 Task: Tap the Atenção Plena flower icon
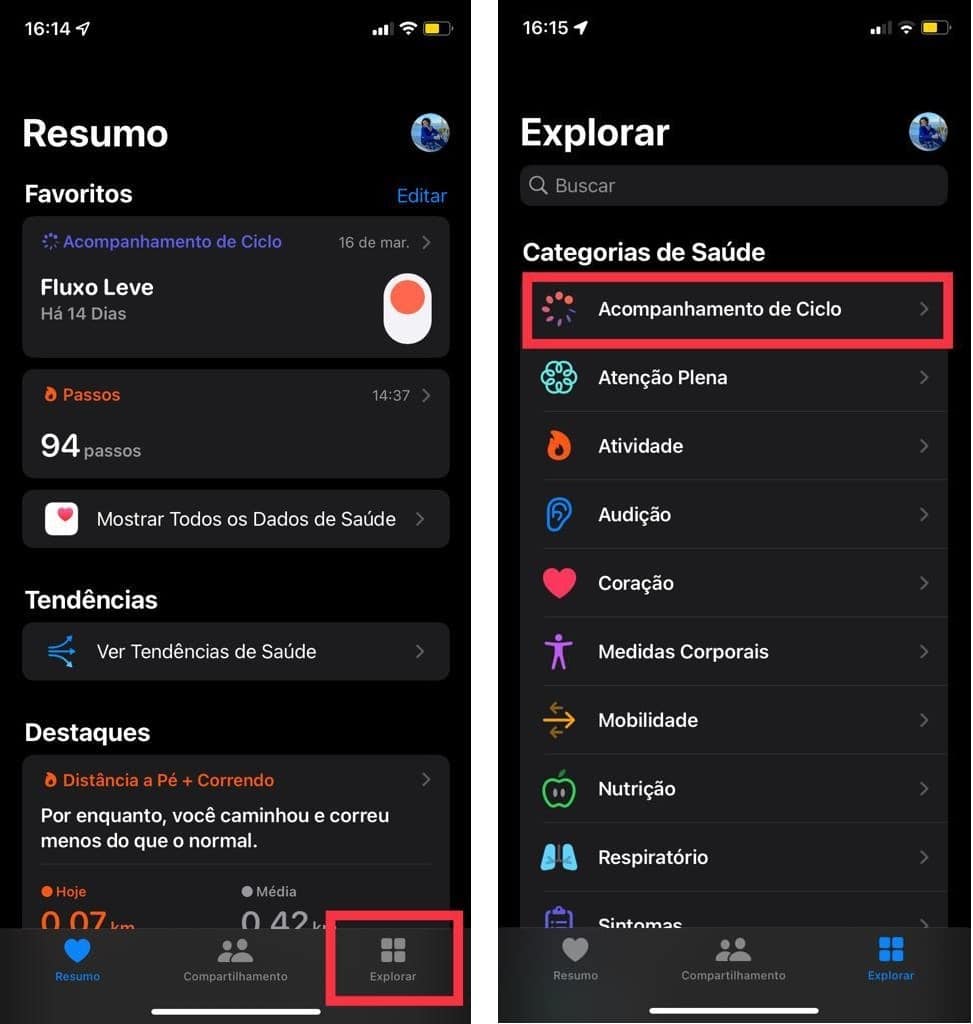click(558, 377)
